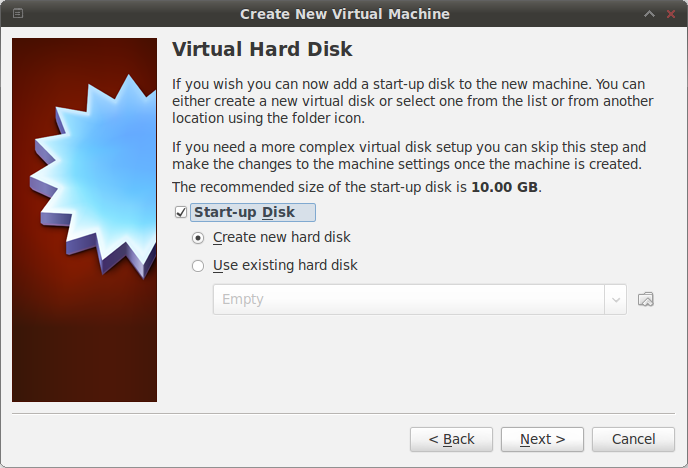
Task: Click the Virtual Hard Disk heading
Action: click(x=262, y=49)
